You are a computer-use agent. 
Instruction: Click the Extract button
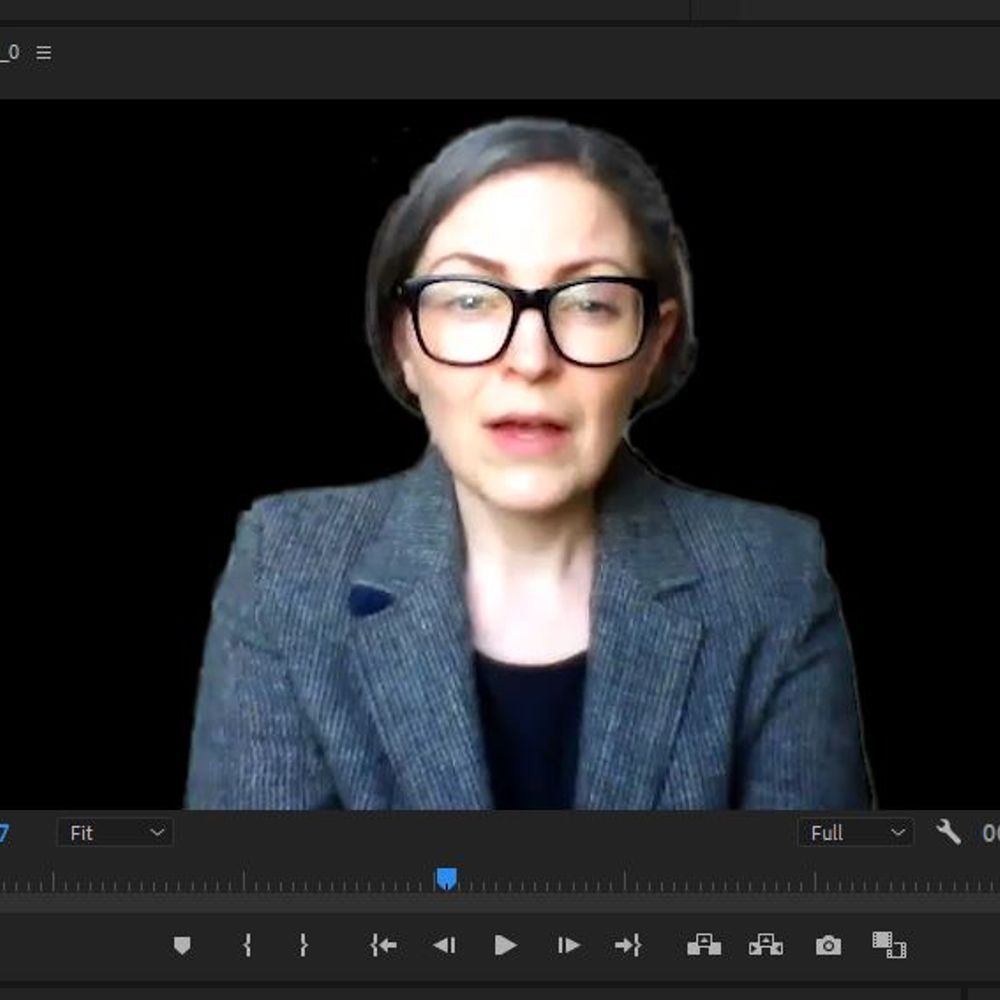click(765, 945)
